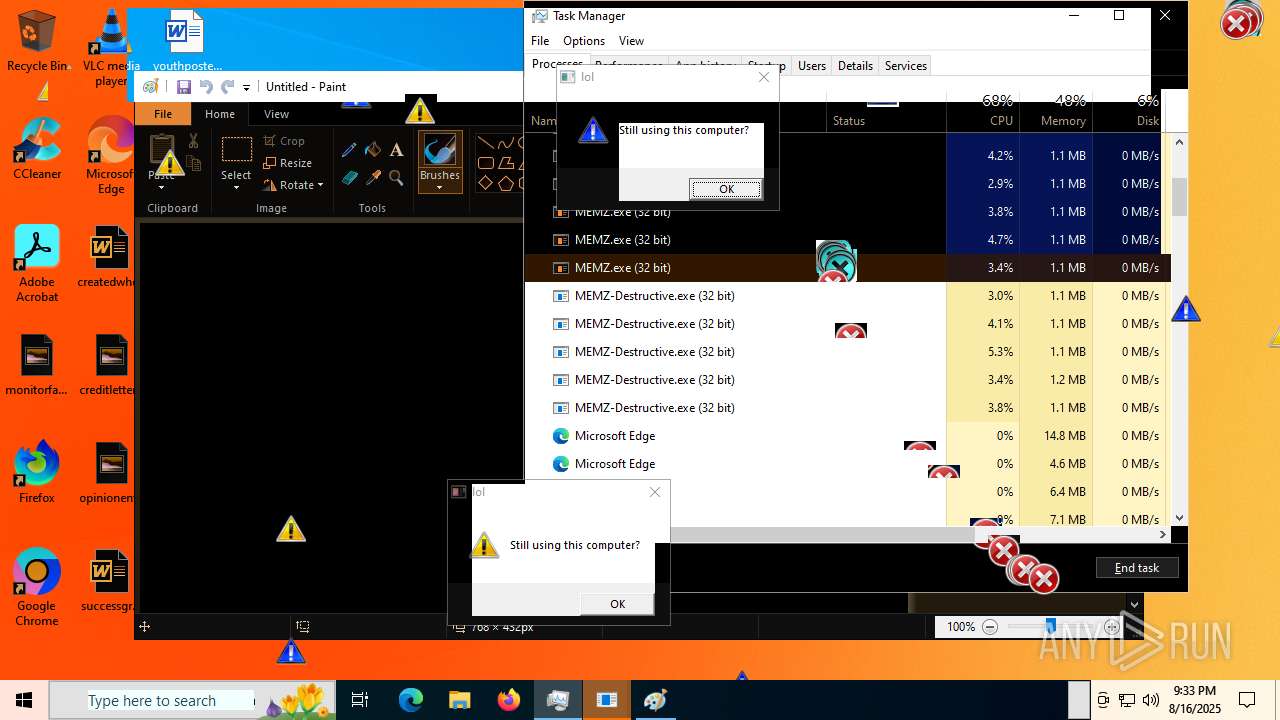Screen dimensions: 1280x720
Task: Click OK in the upper lol dialog
Action: click(x=726, y=189)
